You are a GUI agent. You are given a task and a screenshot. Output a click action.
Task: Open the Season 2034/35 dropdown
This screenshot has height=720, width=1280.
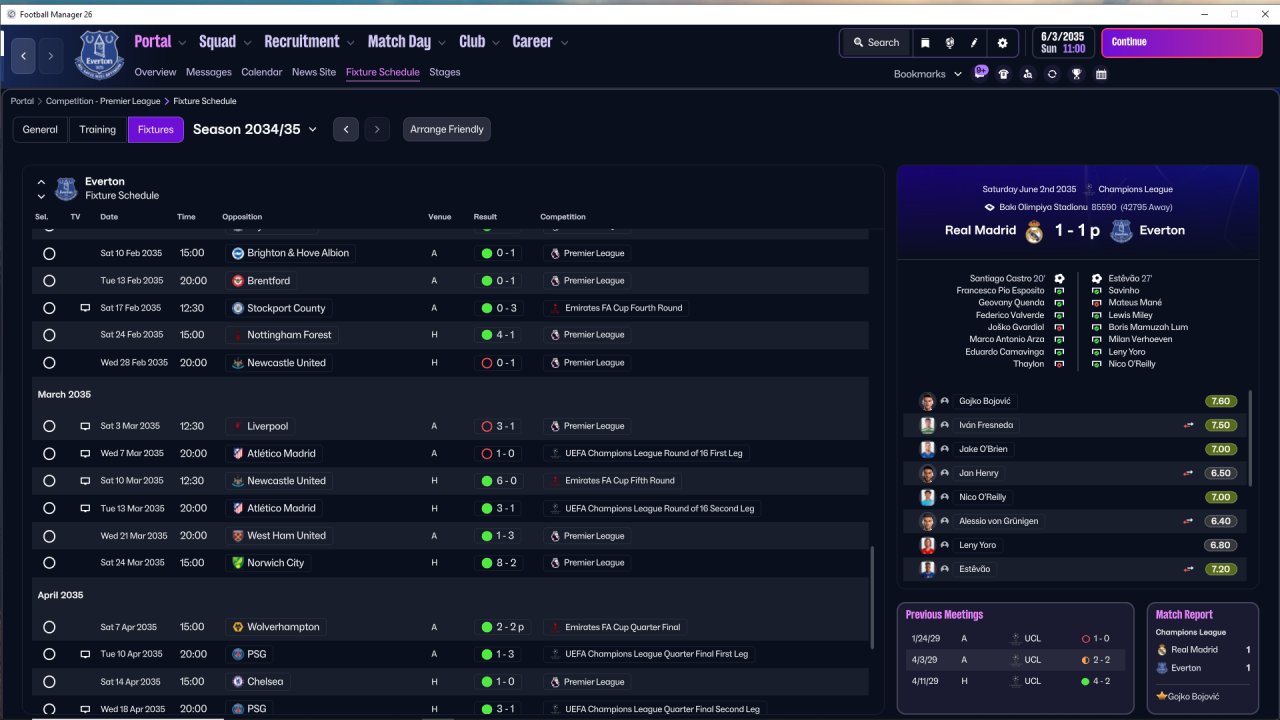click(x=255, y=129)
